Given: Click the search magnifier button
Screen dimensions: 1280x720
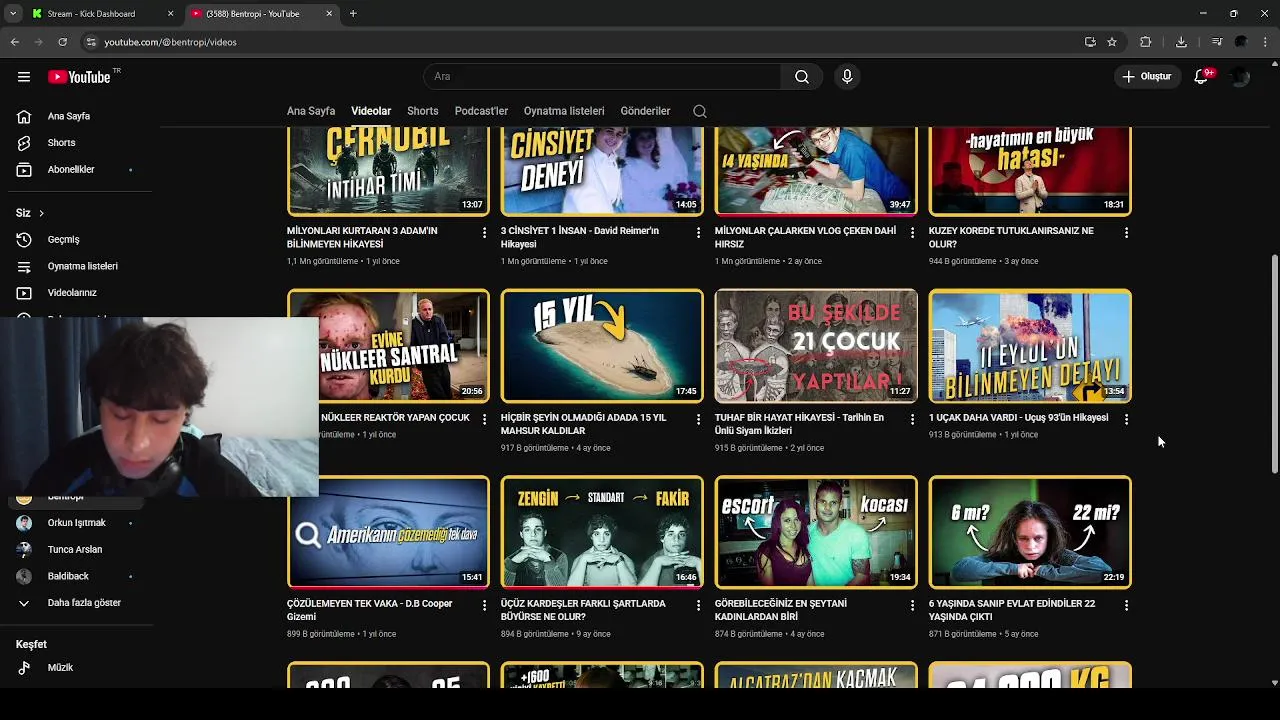Looking at the screenshot, I should (x=802, y=77).
